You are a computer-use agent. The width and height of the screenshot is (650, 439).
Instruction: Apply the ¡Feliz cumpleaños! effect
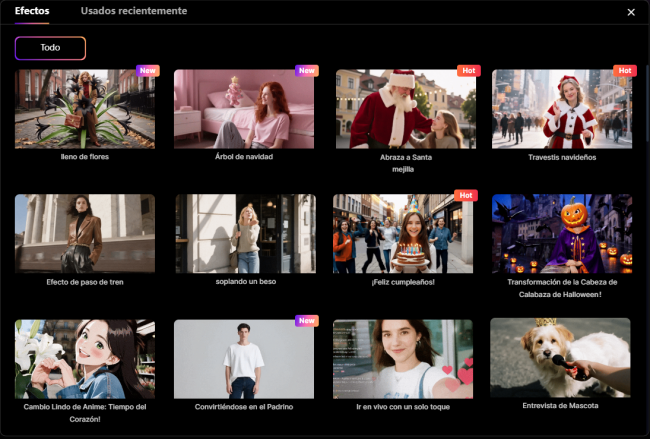405,234
